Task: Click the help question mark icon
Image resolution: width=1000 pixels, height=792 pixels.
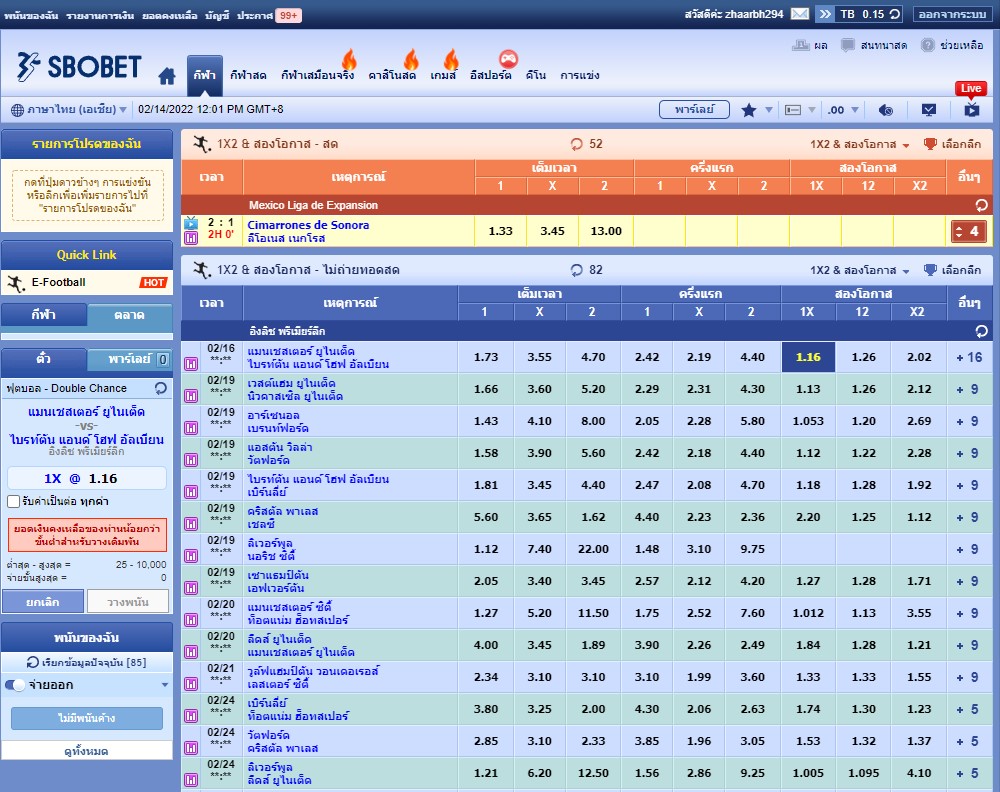Action: click(928, 45)
